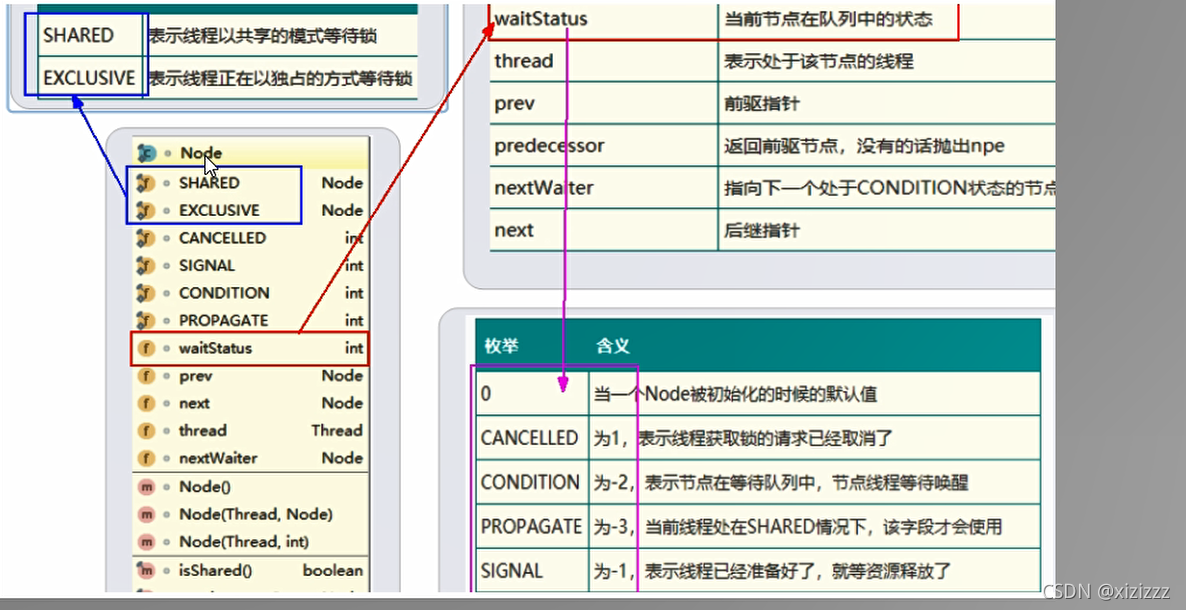Click next cell beside 后继指针
This screenshot has height=610, width=1186.
604,230
